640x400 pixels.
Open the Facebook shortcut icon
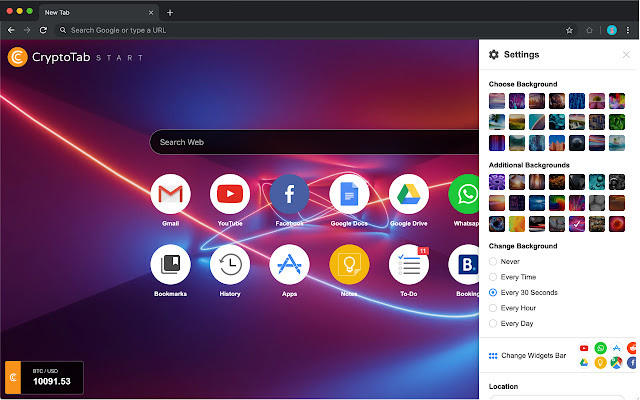[x=290, y=193]
